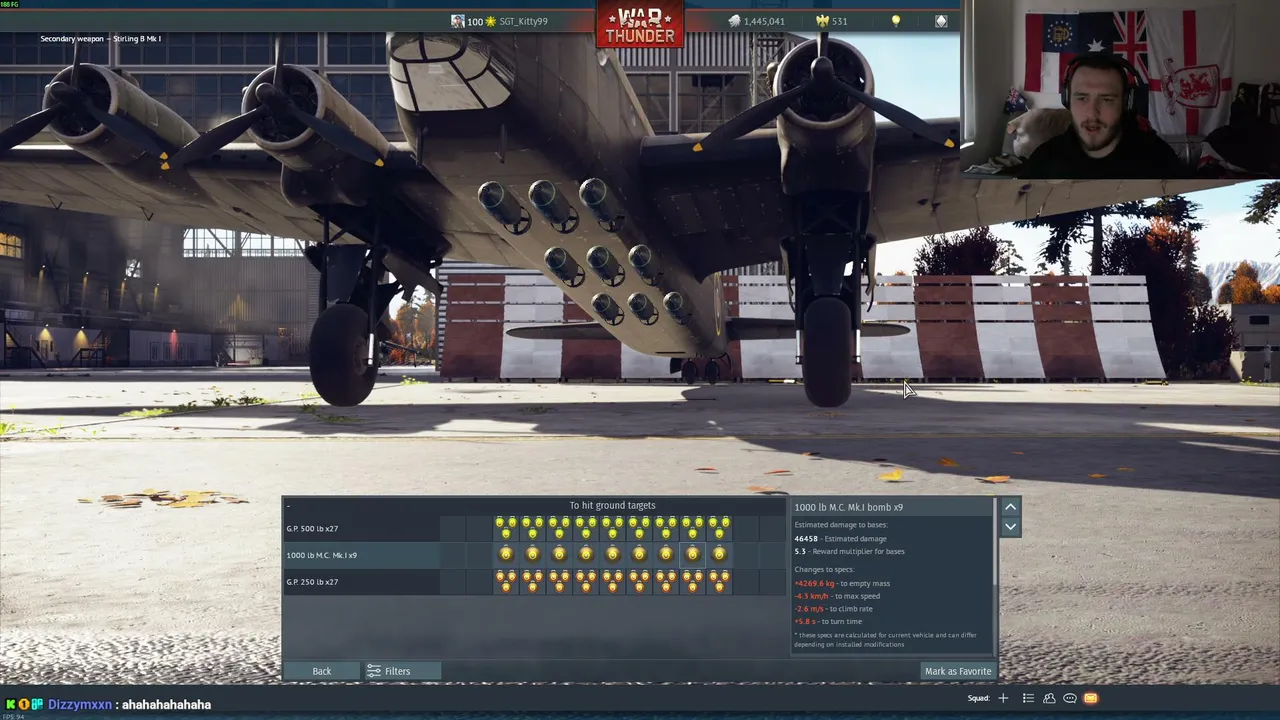The height and width of the screenshot is (720, 1280).
Task: Open the list icon next to Squad
Action: (1029, 698)
